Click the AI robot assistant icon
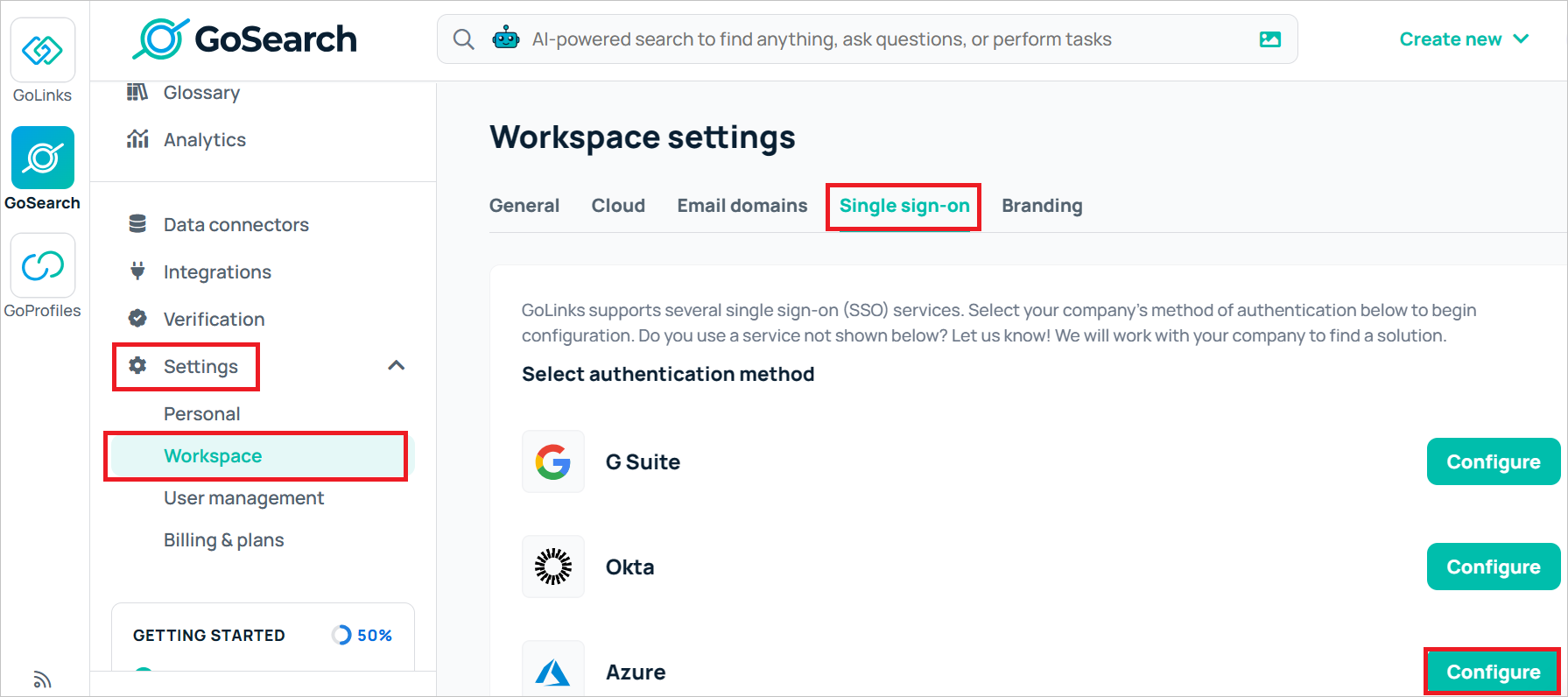 point(506,39)
